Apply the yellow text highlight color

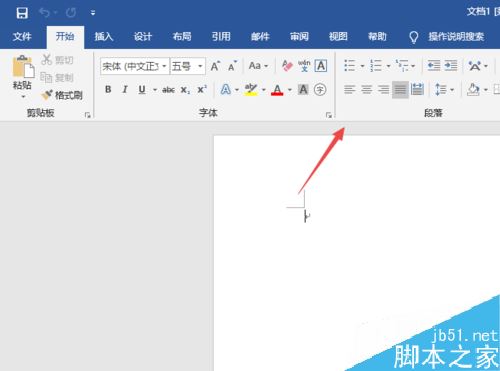coord(251,89)
